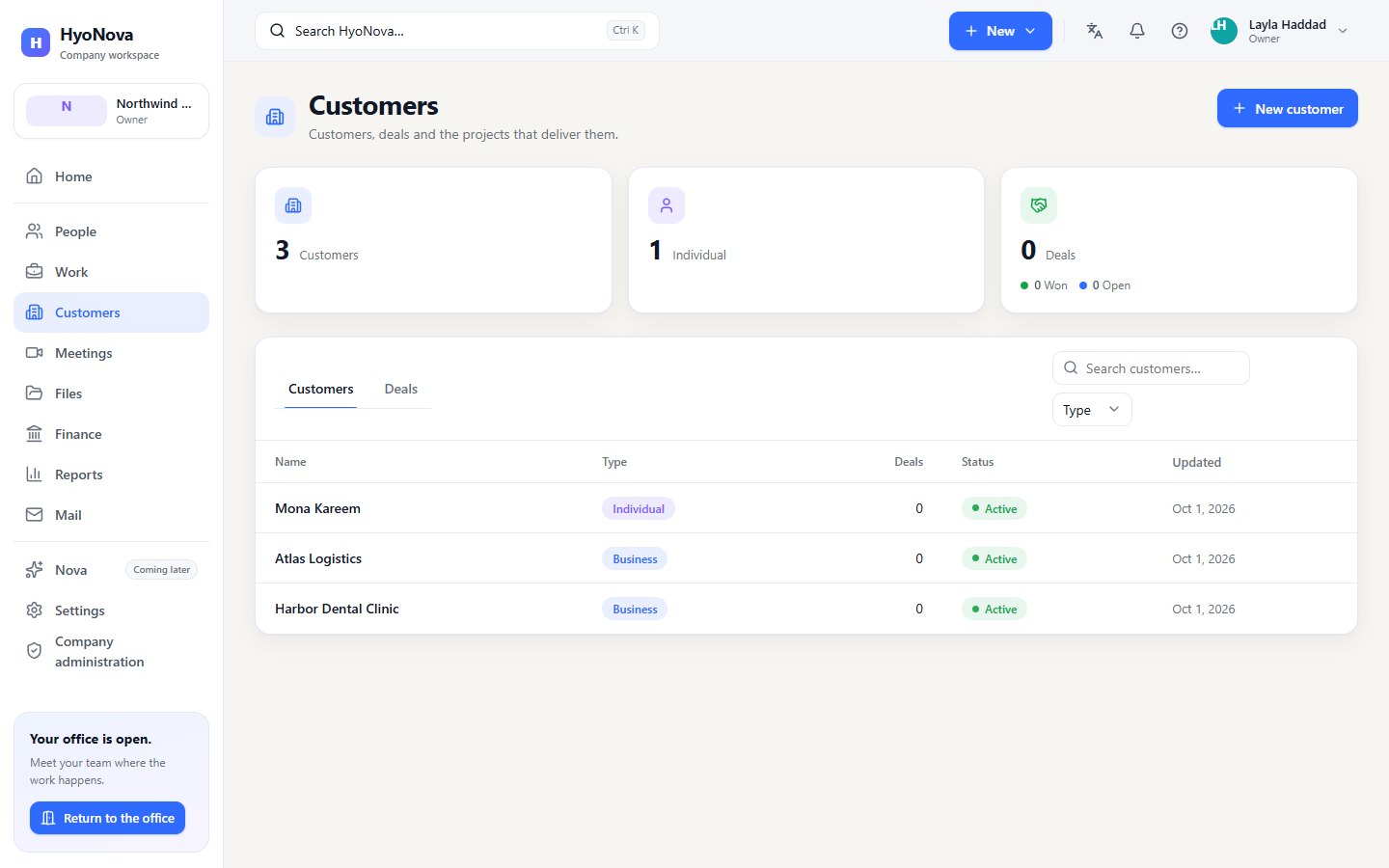The image size is (1389, 868).
Task: Switch to the Deals tab
Action: click(x=401, y=389)
